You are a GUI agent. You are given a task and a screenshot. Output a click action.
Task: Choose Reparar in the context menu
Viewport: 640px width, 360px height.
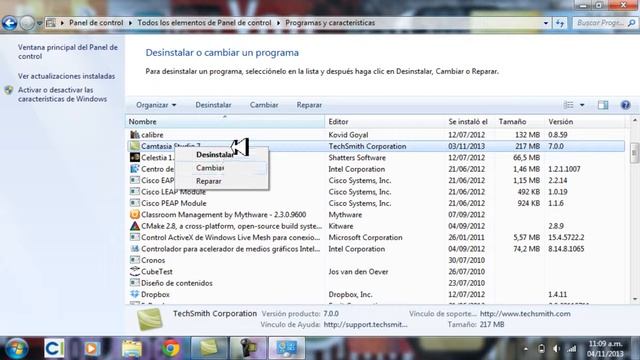222,181
